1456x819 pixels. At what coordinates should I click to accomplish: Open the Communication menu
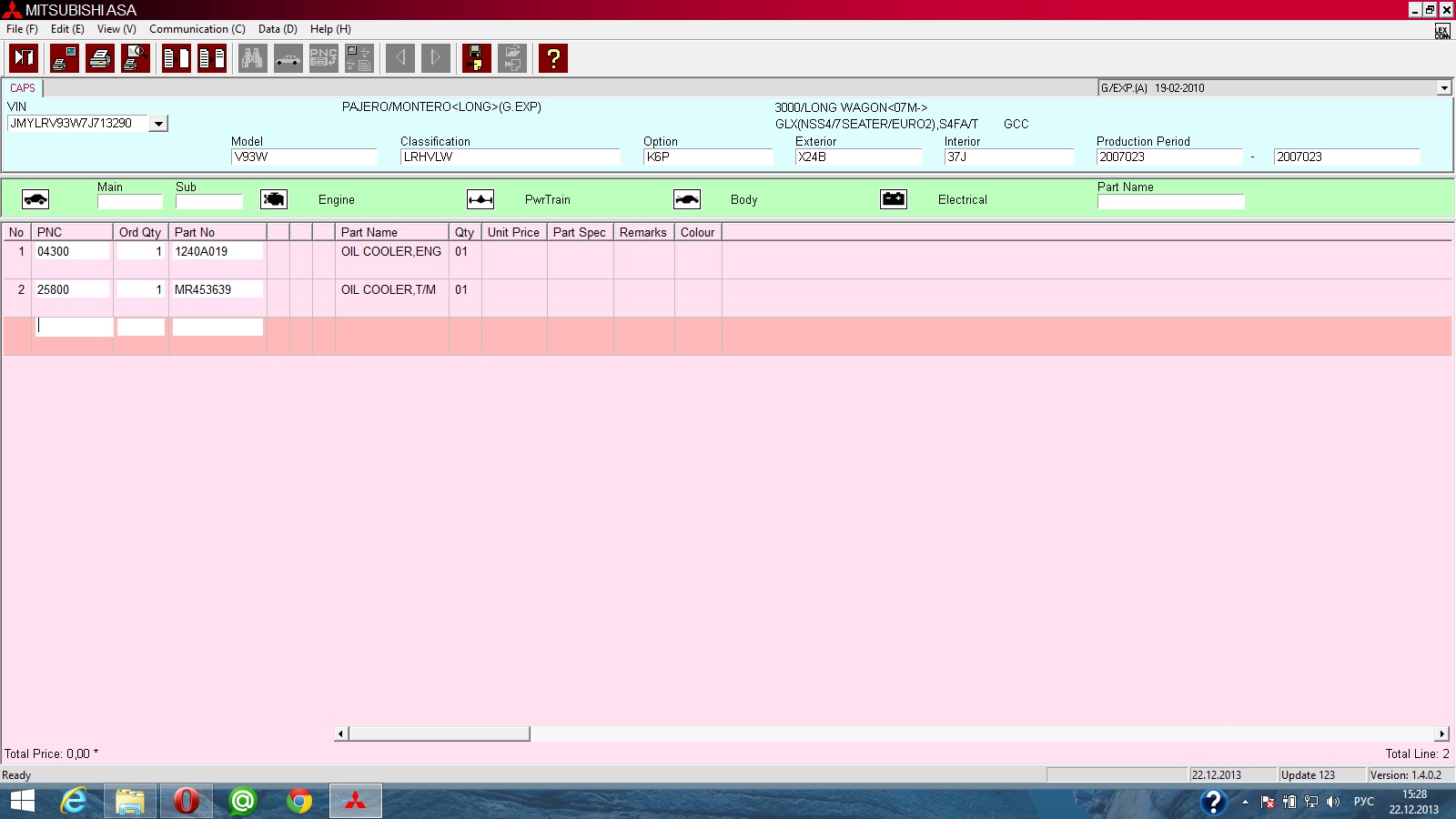[197, 29]
